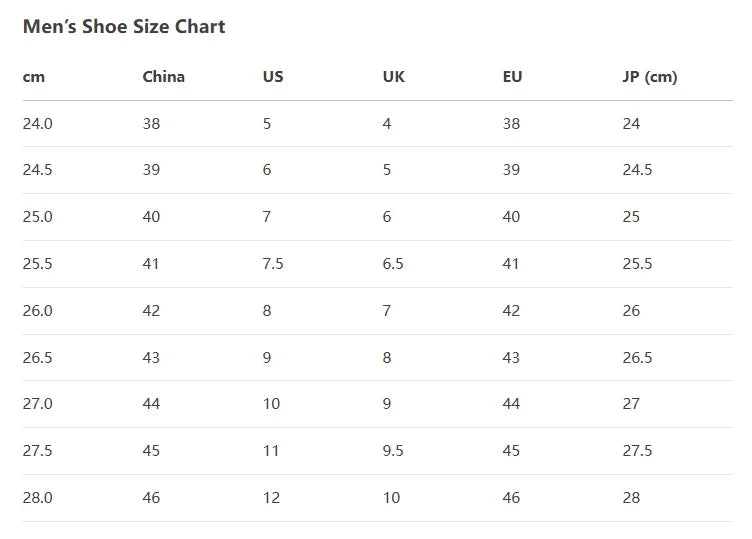The width and height of the screenshot is (752, 539).
Task: Select the 24.0 cm row value
Action: (37, 124)
